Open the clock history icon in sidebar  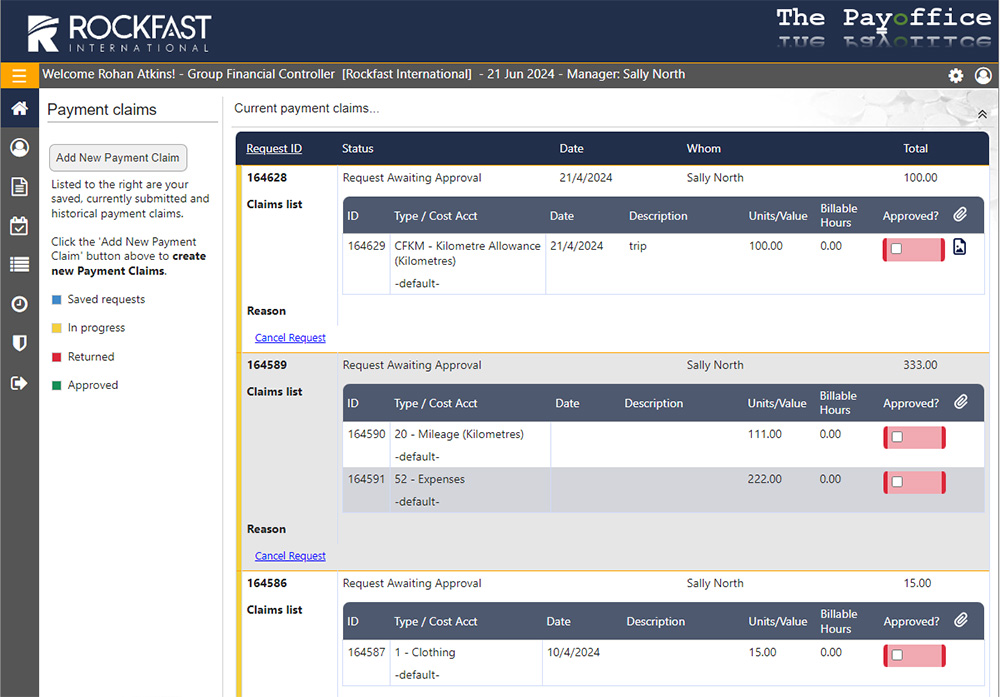click(19, 304)
